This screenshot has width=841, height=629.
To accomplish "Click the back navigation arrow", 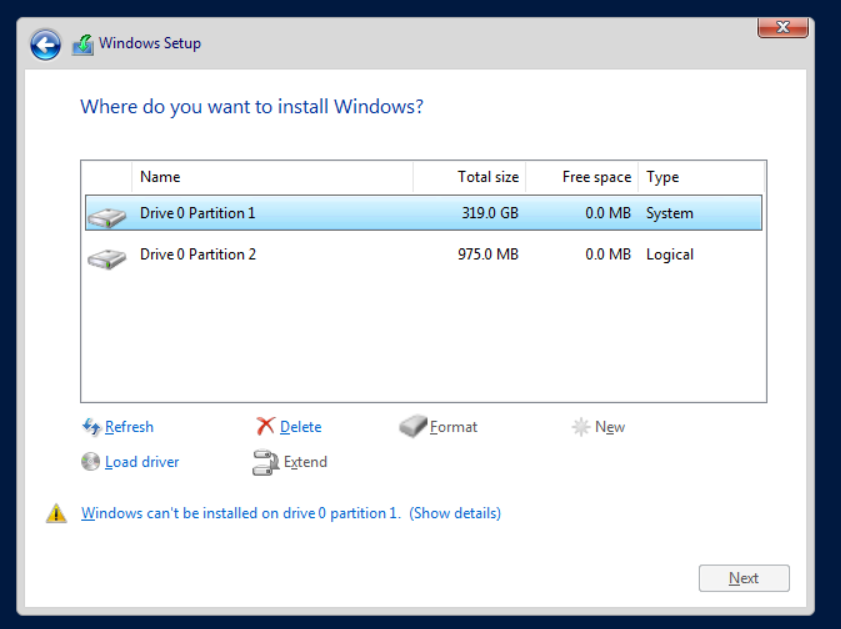I will [x=45, y=43].
